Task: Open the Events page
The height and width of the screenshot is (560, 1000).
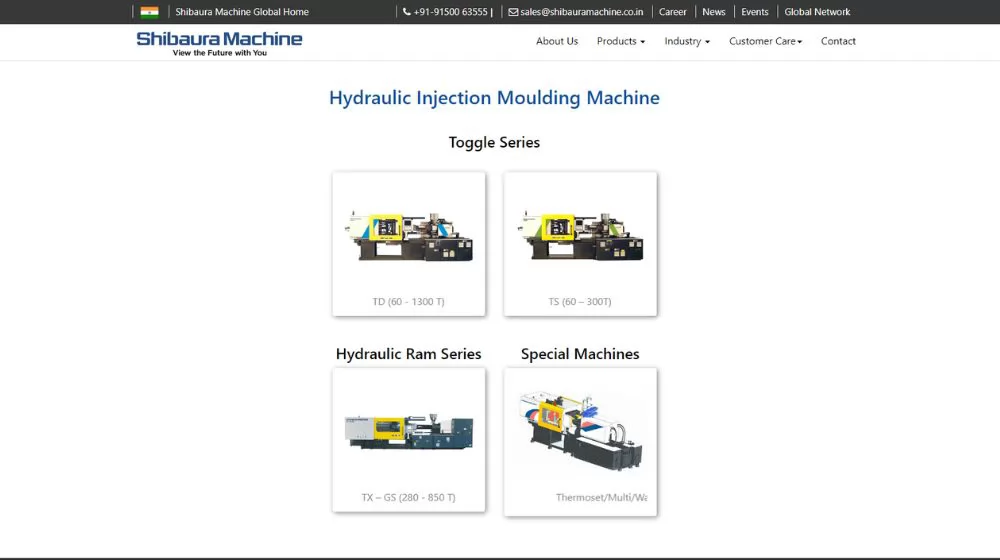Action: point(754,11)
